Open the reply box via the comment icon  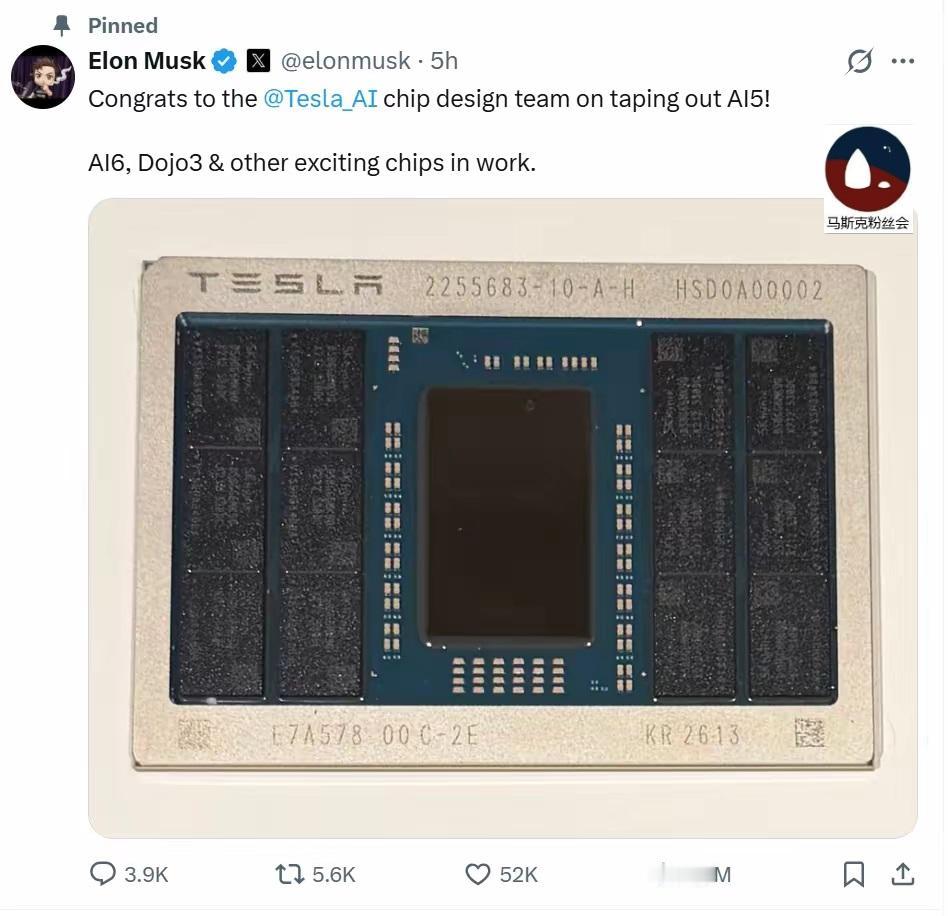tap(104, 874)
